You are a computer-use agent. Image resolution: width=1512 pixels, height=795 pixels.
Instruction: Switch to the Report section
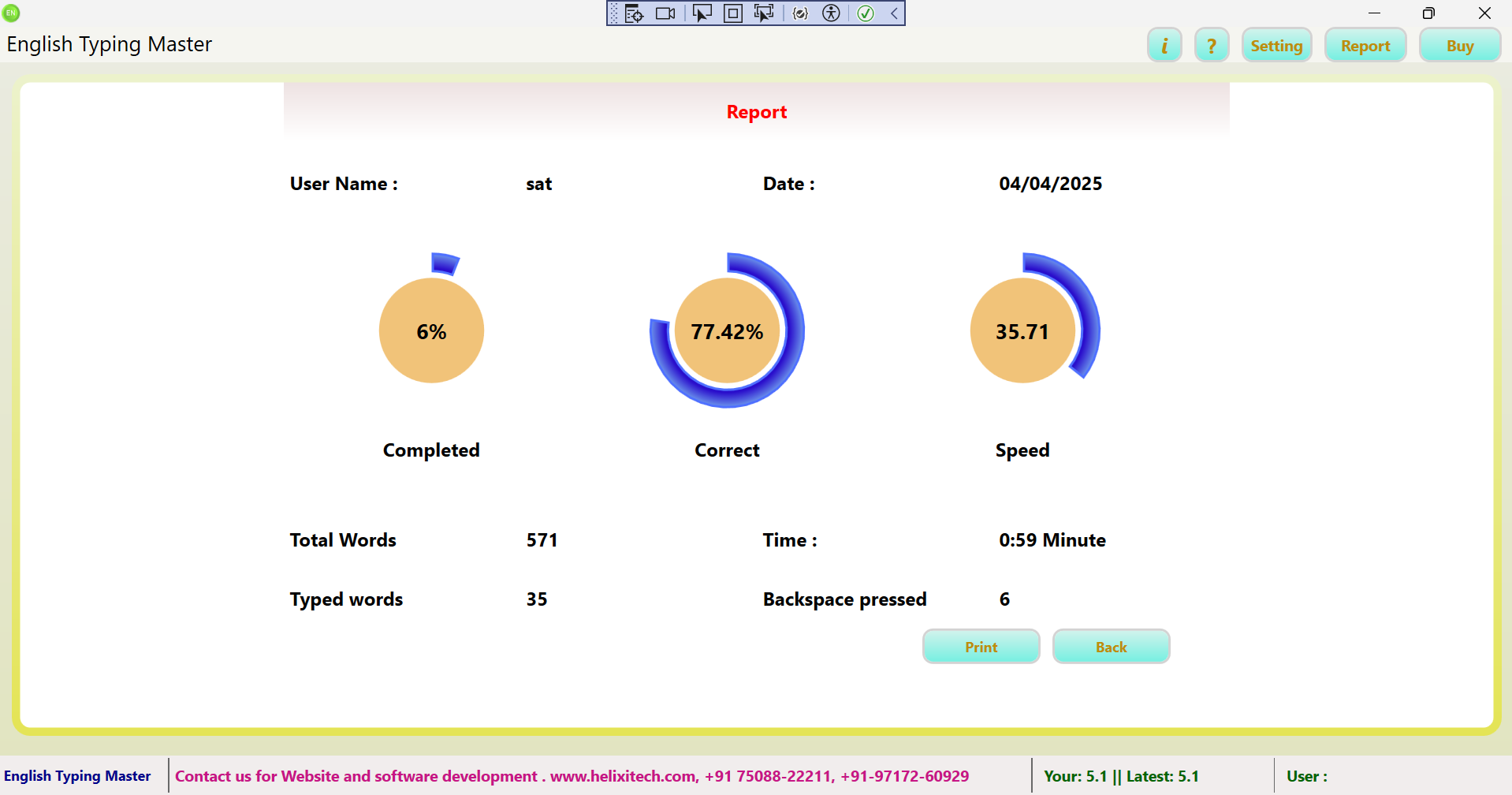[x=1365, y=46]
